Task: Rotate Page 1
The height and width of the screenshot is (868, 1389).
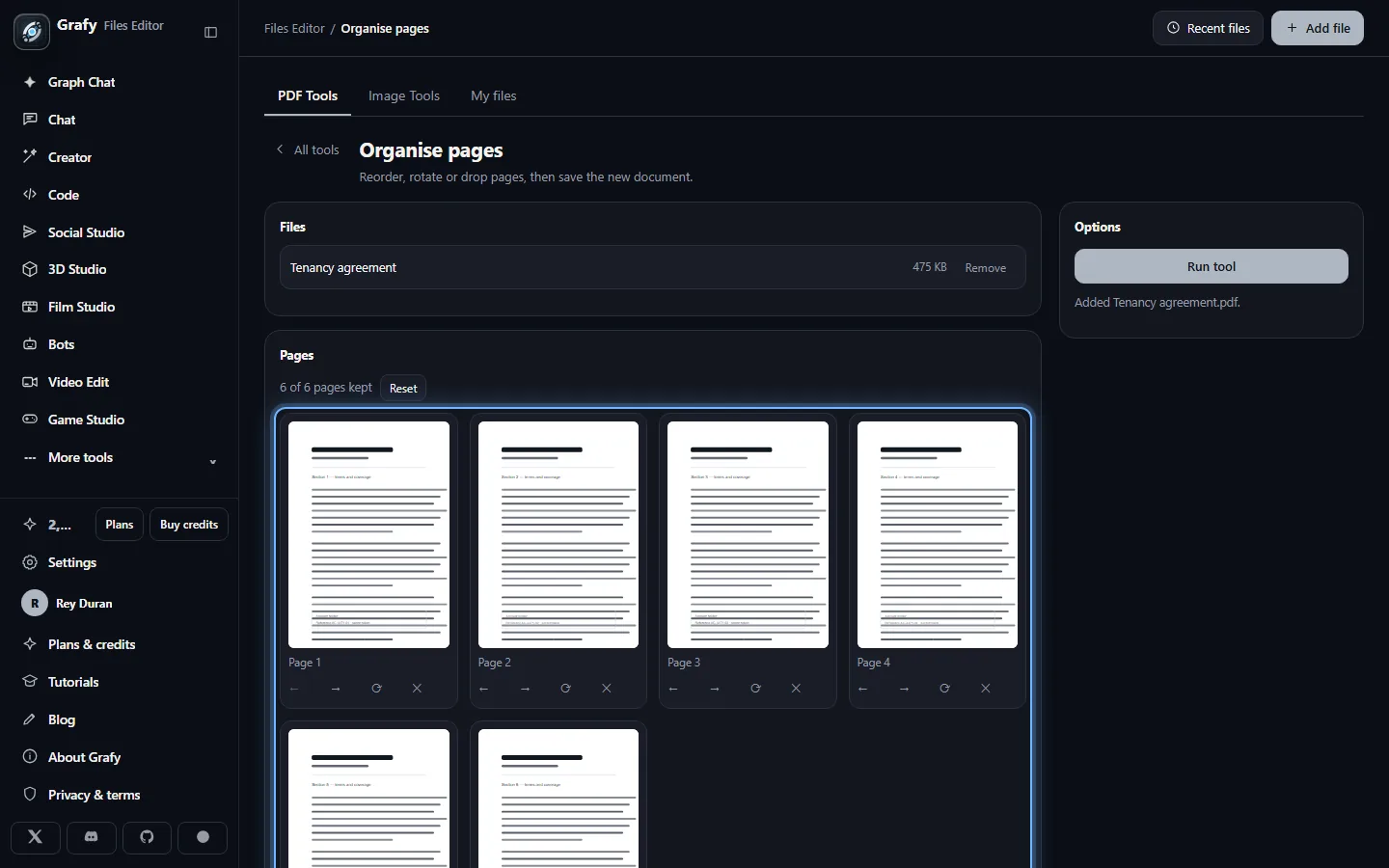Action: coord(376,689)
